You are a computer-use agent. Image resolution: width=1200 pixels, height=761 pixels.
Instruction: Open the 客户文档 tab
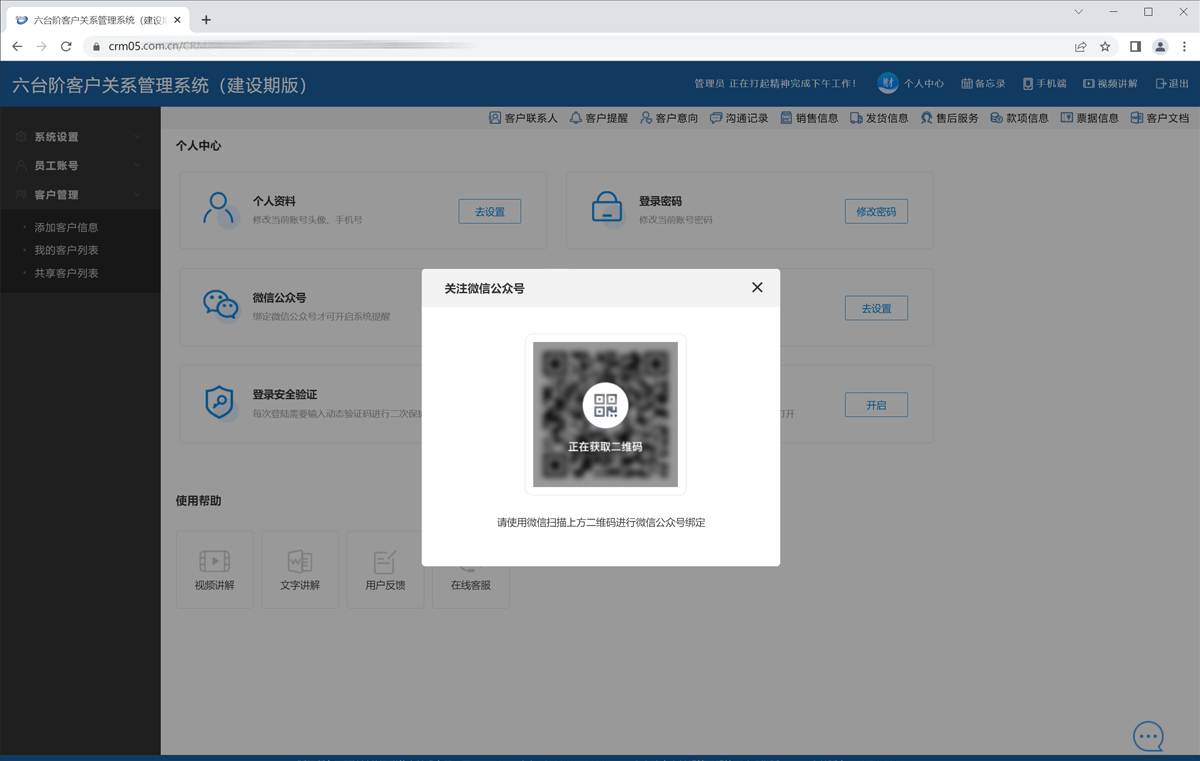coord(1160,118)
